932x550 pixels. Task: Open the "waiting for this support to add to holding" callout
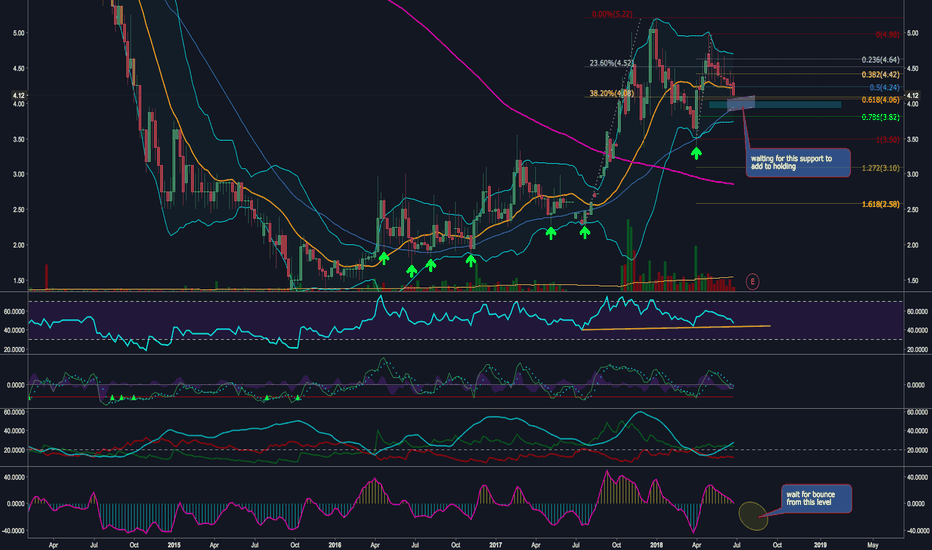(x=798, y=162)
